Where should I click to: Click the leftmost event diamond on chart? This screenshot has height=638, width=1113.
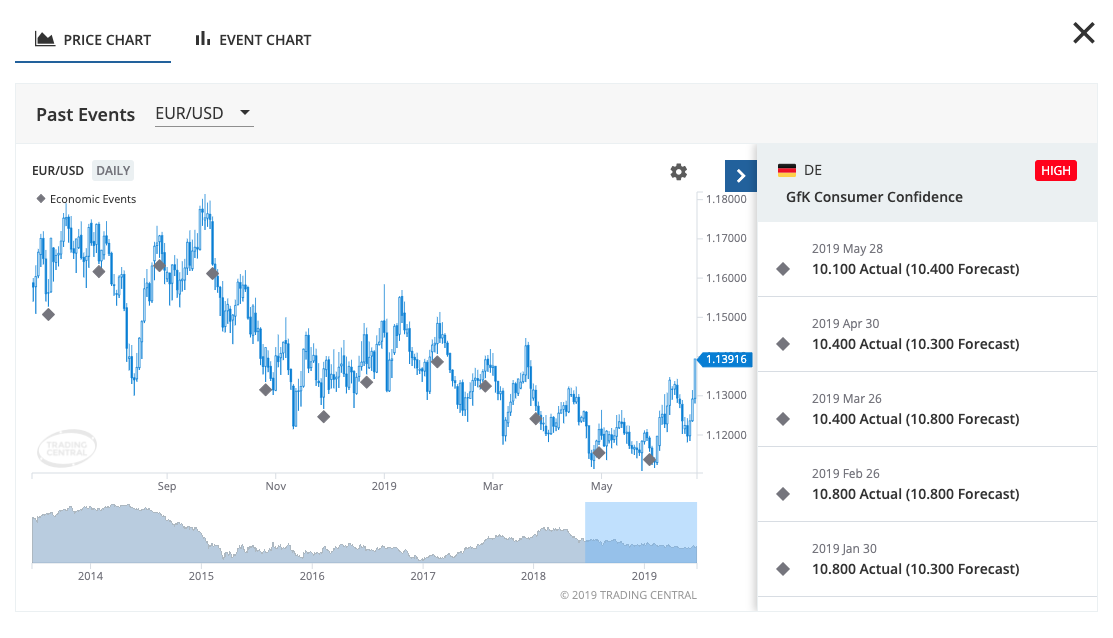48,314
